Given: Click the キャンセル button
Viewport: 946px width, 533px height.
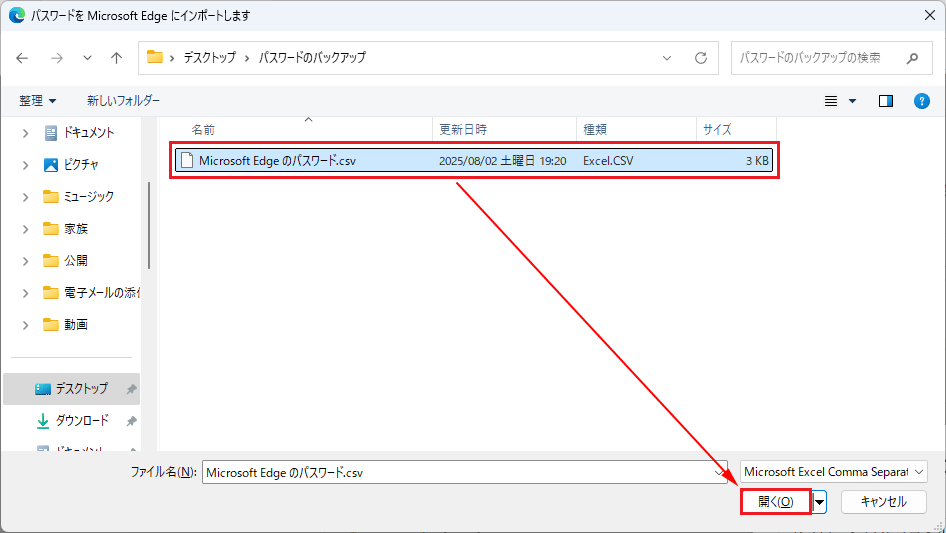Looking at the screenshot, I should (x=883, y=502).
